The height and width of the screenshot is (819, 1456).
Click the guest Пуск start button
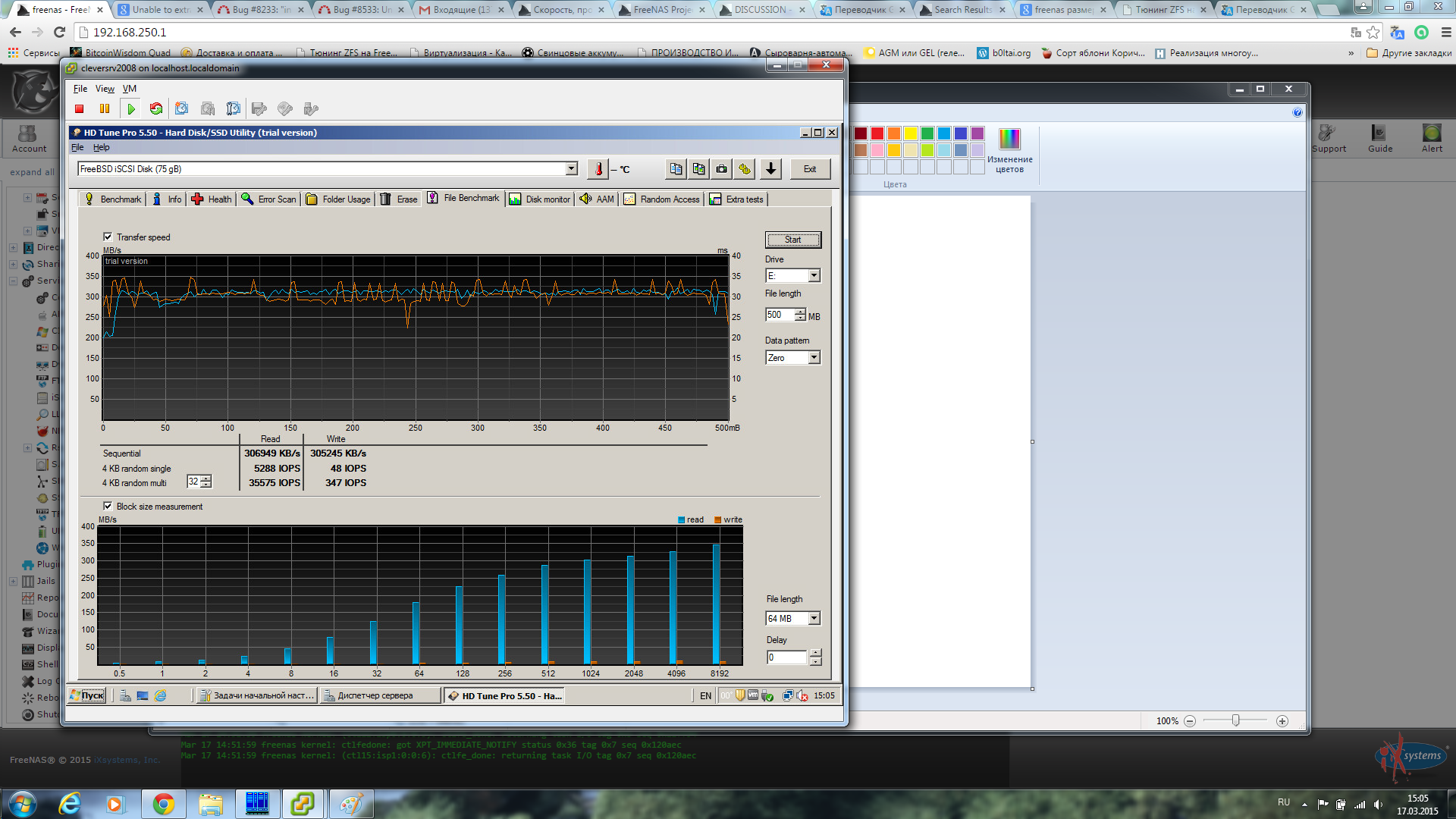tap(87, 695)
